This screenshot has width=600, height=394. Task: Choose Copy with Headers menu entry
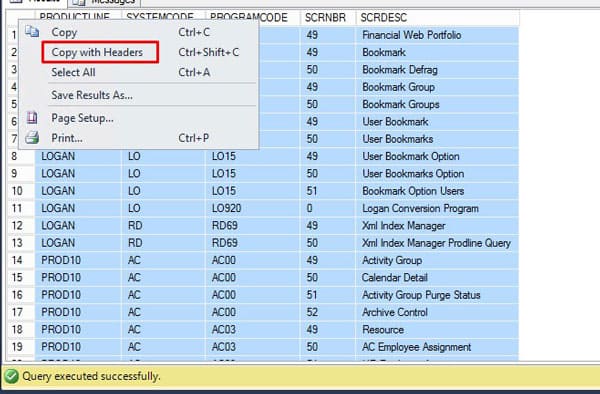click(x=97, y=52)
